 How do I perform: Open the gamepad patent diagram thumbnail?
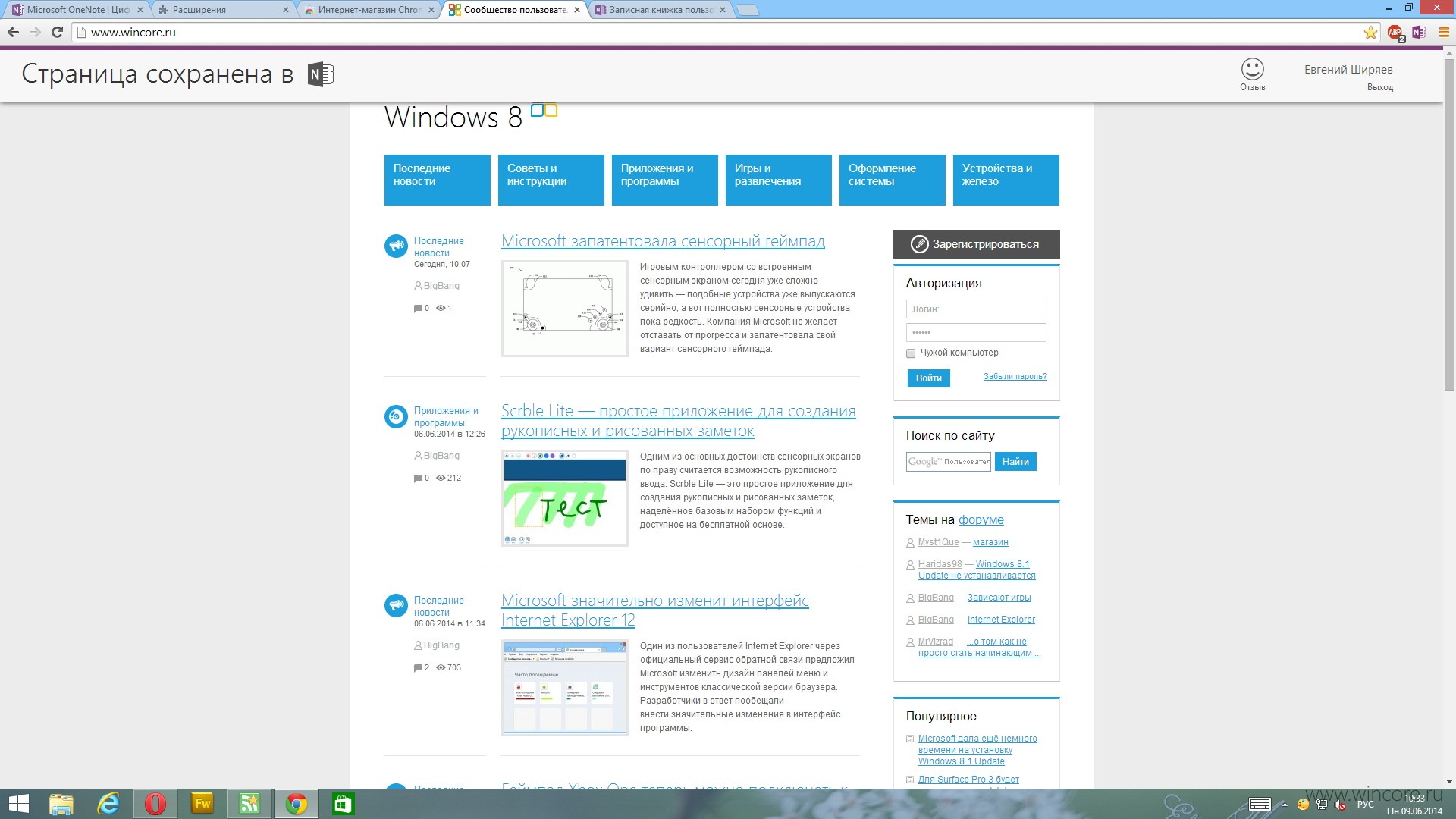(x=565, y=309)
